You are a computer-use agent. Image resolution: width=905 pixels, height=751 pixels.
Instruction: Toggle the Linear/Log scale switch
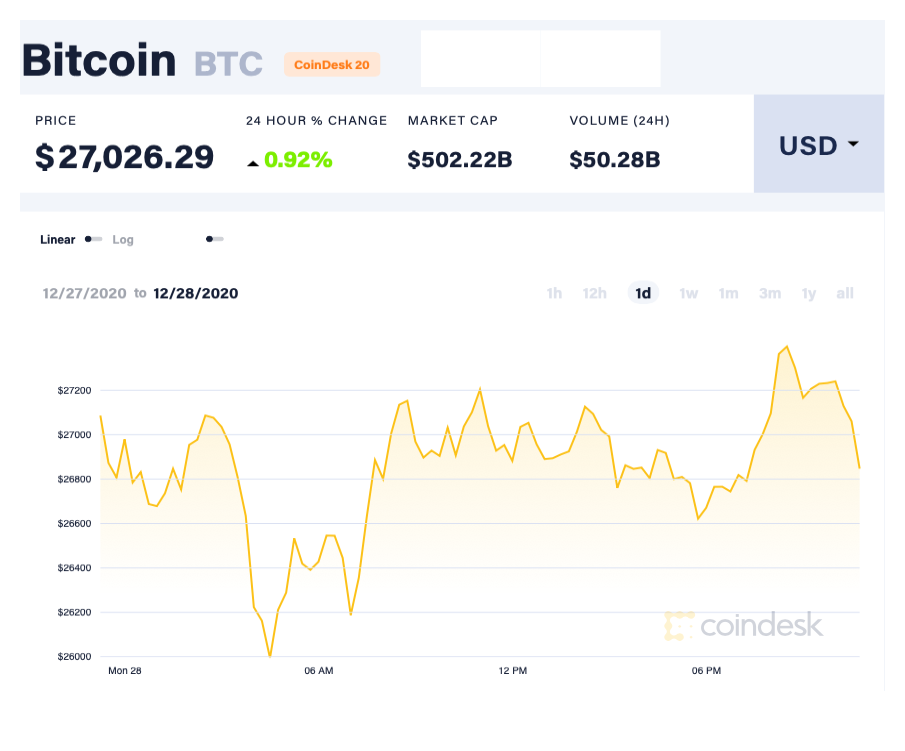93,240
